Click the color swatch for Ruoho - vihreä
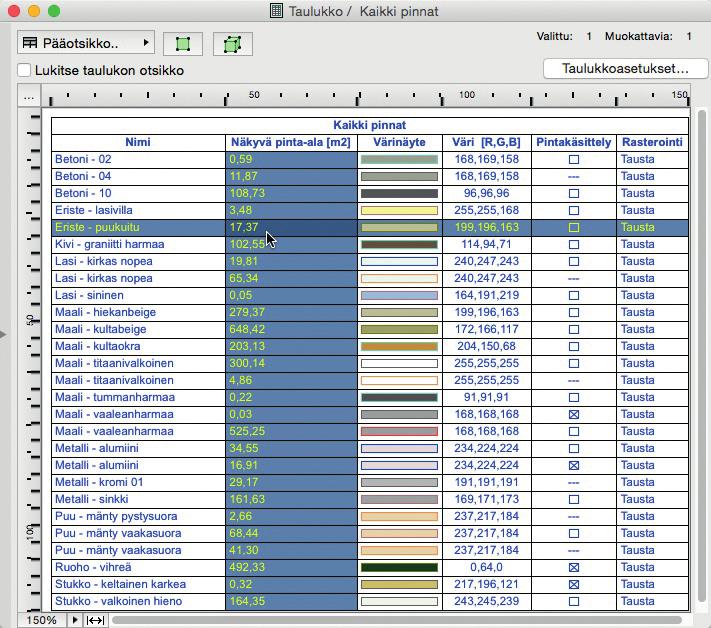Viewport: 711px width, 628px height. click(399, 568)
